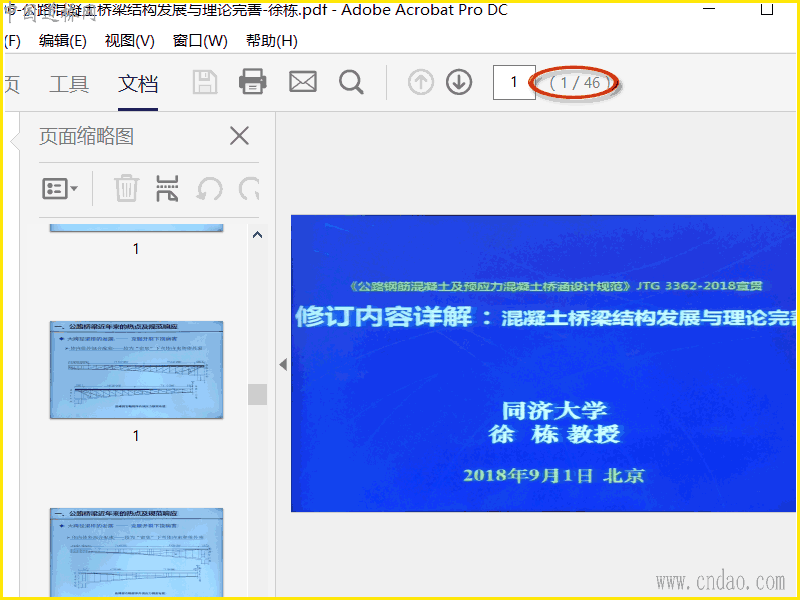Close the page thumbnails panel
Screen dimensions: 800x600
(239, 136)
